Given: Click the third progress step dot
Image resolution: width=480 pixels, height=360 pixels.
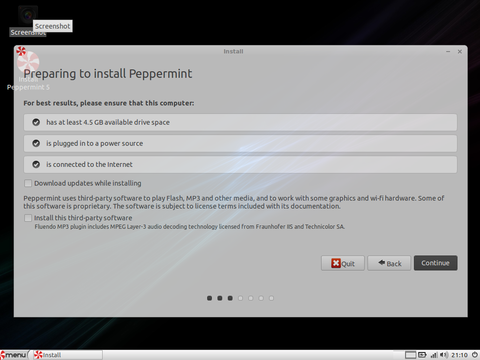Looking at the screenshot, I should point(230,298).
